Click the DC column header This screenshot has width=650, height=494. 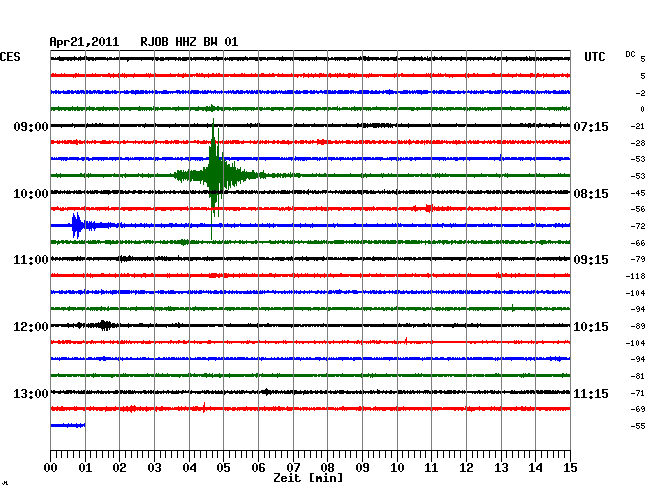pos(630,54)
